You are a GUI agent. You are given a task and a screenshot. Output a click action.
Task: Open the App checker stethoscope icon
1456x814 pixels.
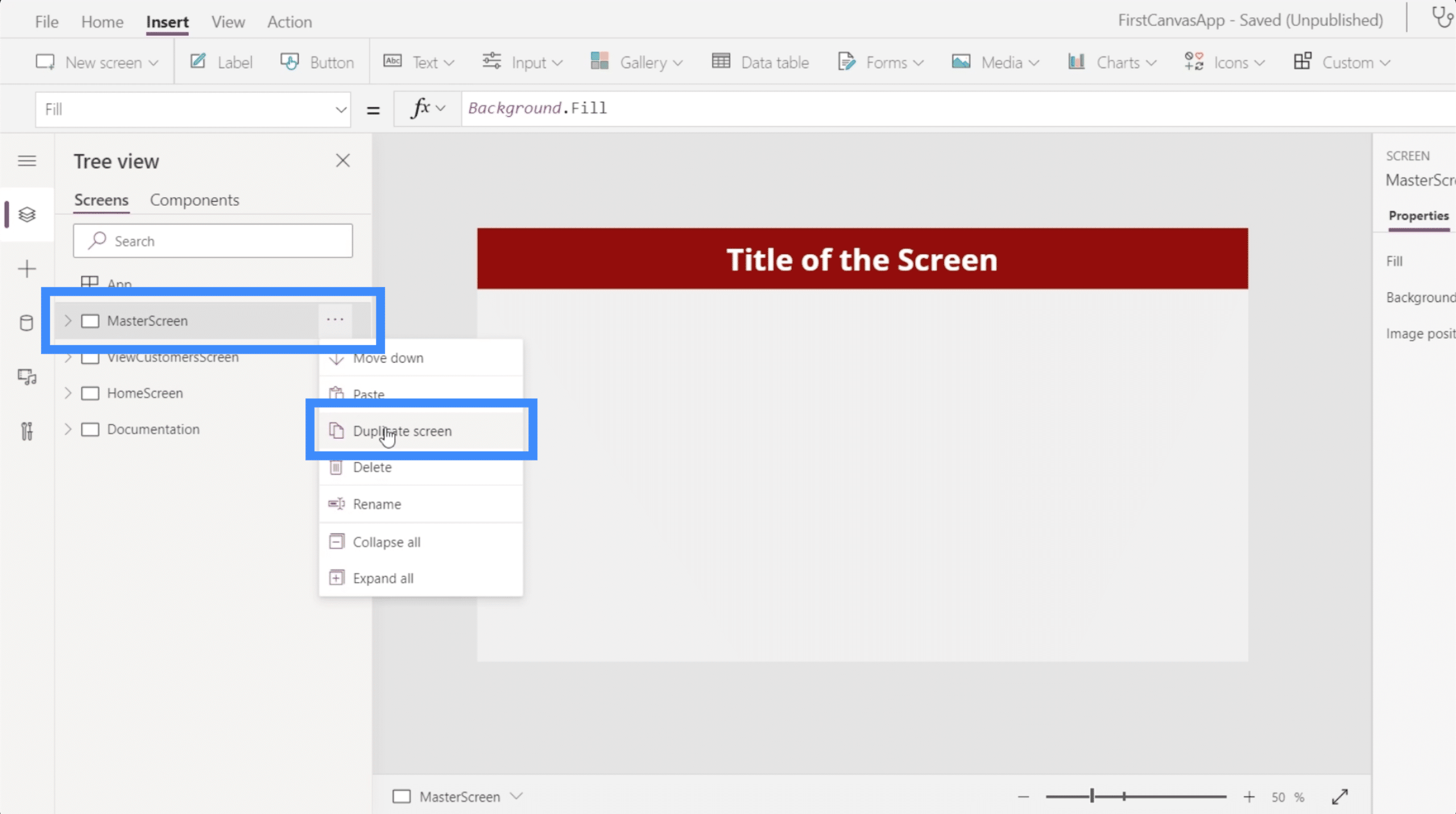click(x=1442, y=17)
